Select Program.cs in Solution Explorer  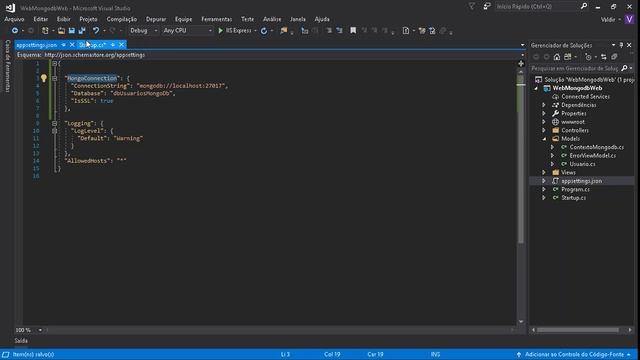point(575,189)
